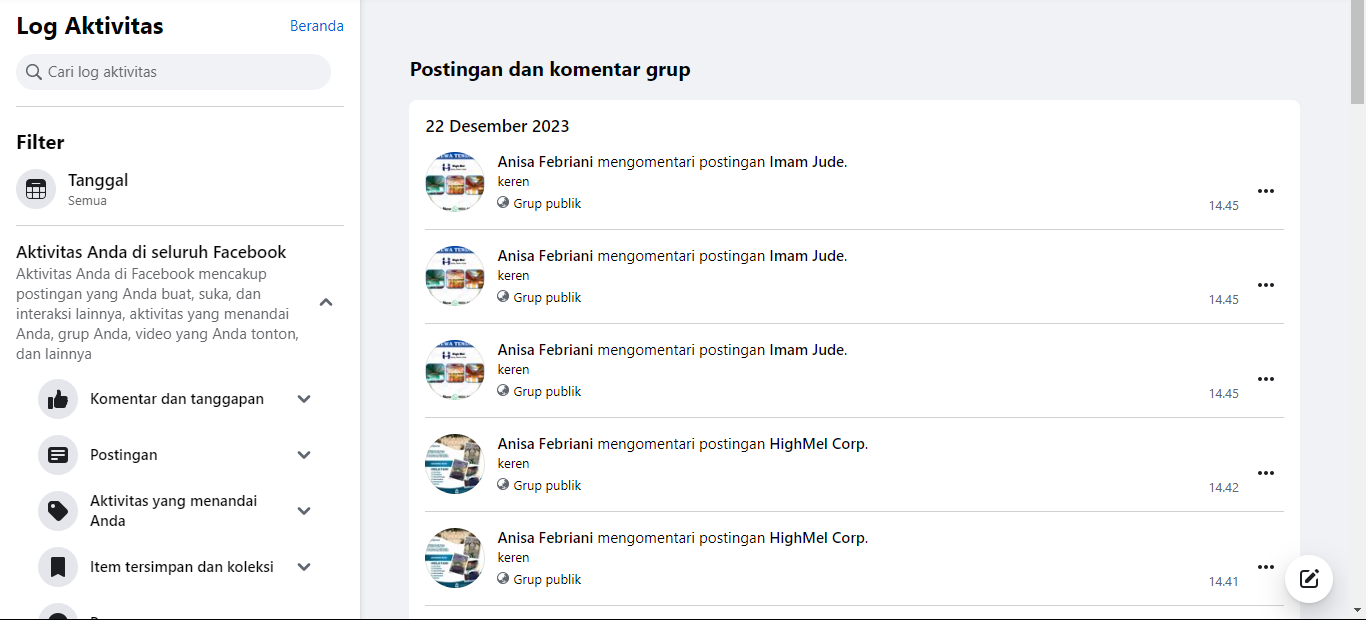Open three-dot menu for the 14.41 comment
The height and width of the screenshot is (620, 1366).
[1265, 567]
